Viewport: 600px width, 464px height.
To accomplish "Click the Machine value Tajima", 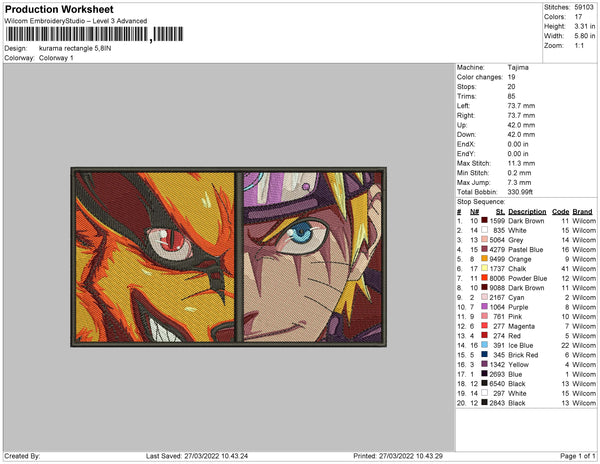I will click(x=518, y=67).
